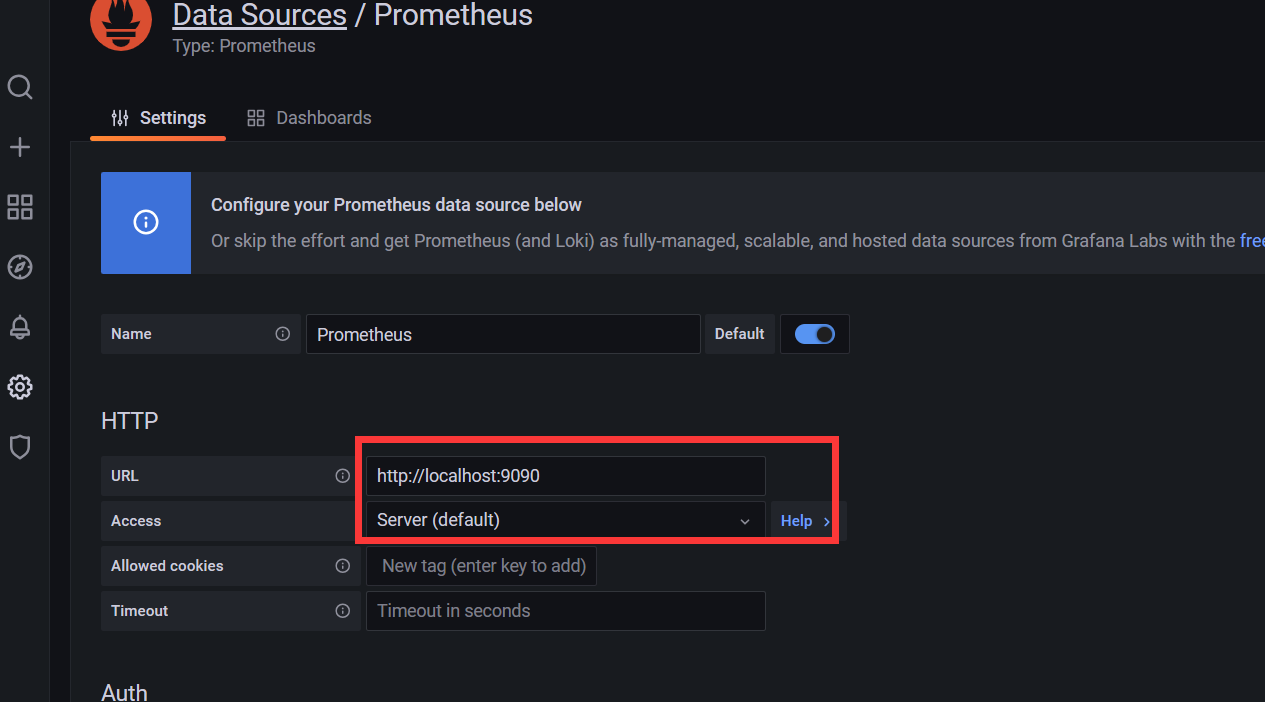Screen dimensions: 1265x702
Task: Click the URL input field
Action: 565,476
